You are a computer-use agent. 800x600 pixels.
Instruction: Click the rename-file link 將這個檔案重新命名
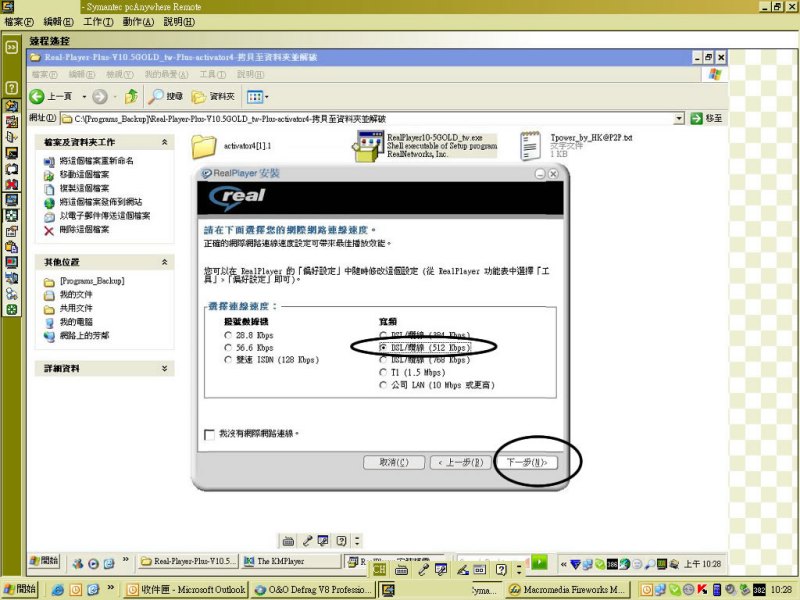point(96,161)
